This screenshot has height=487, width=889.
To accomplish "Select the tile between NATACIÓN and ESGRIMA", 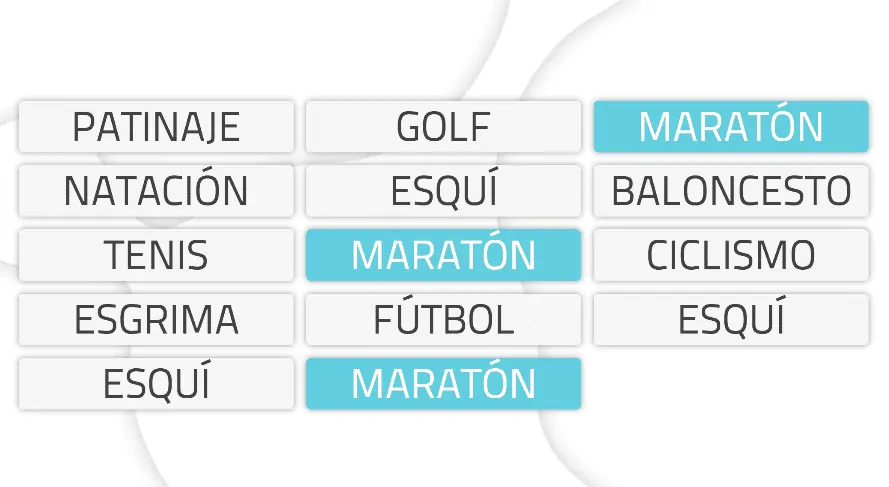I will tap(156, 255).
